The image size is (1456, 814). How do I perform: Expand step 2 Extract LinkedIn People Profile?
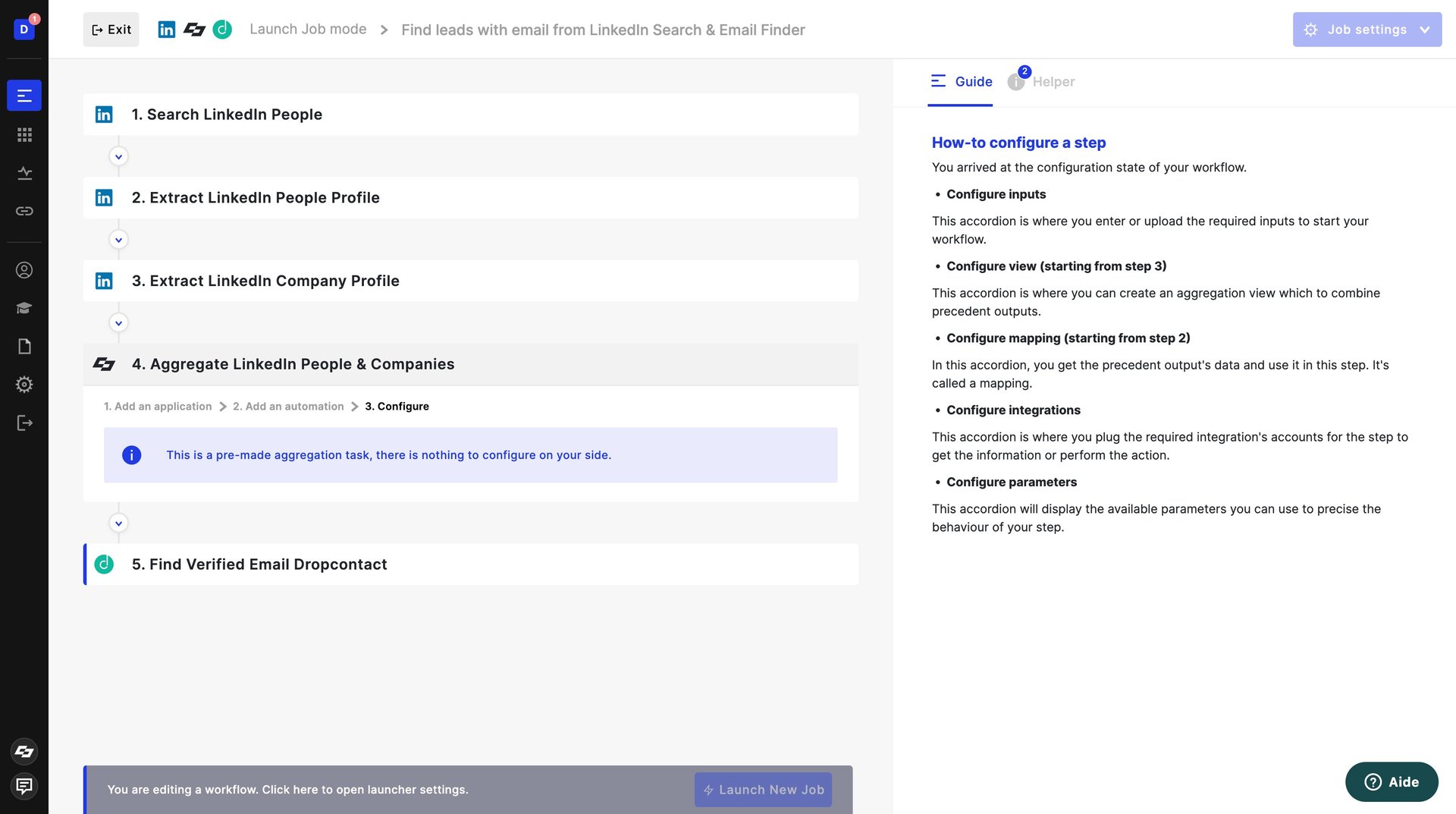pyautogui.click(x=471, y=198)
